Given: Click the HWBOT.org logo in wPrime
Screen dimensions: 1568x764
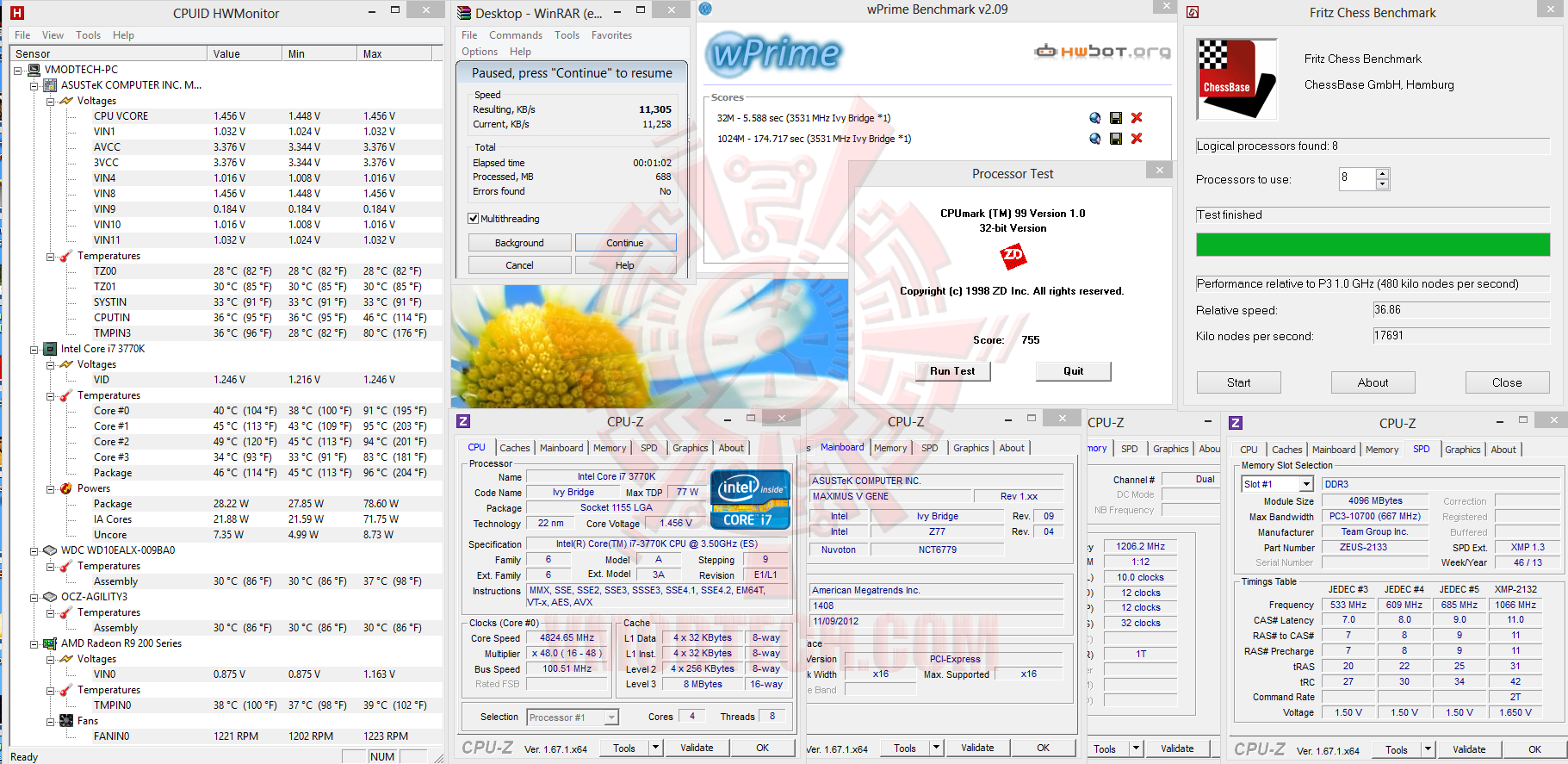Looking at the screenshot, I should pos(1102,52).
